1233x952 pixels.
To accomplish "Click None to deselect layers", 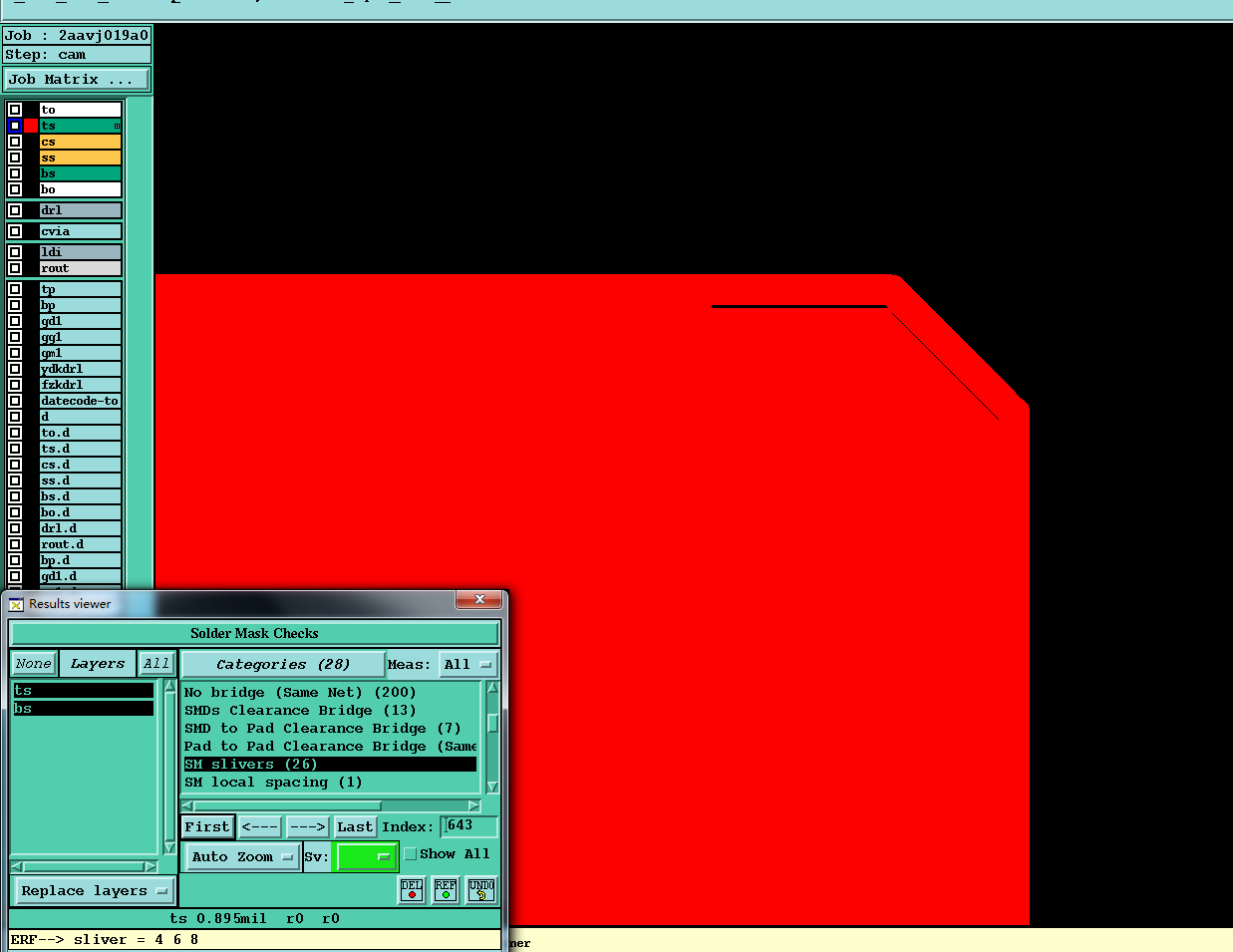I will coord(33,664).
